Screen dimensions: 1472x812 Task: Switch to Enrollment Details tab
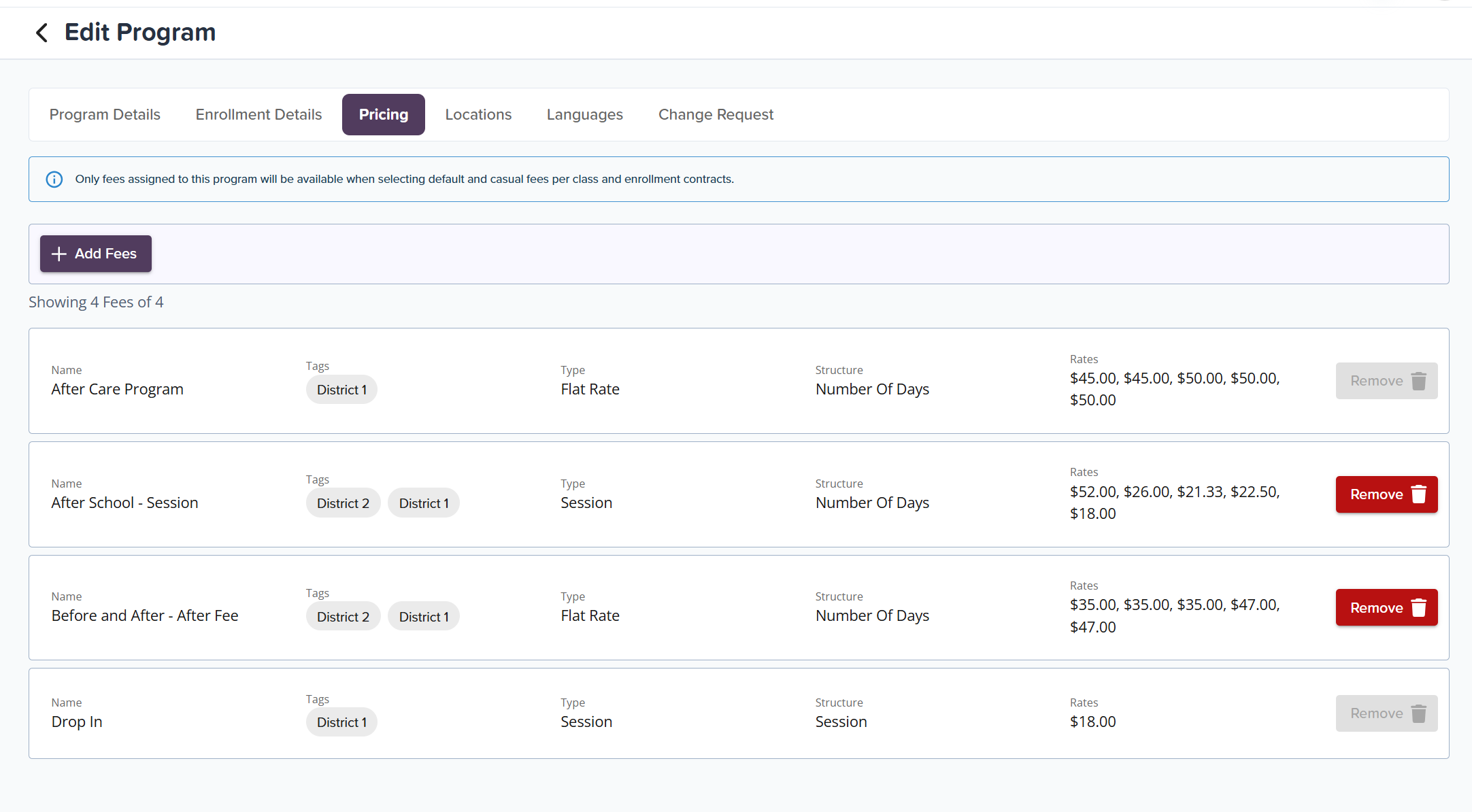tap(258, 114)
